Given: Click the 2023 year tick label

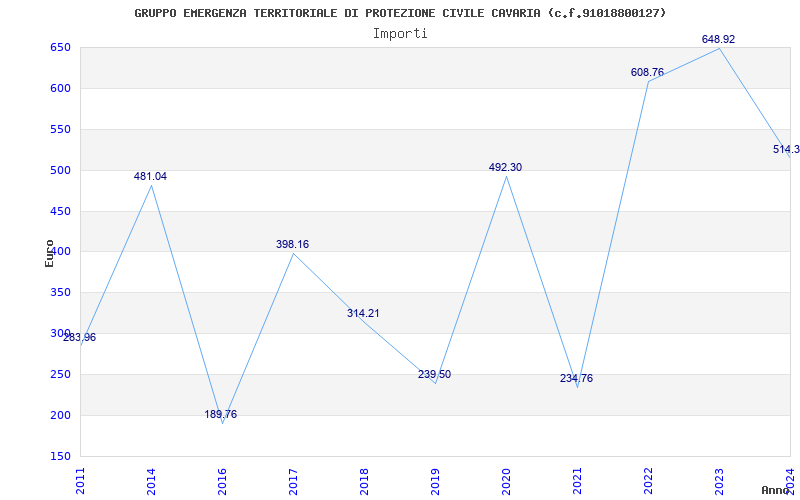Looking at the screenshot, I should click(719, 481).
